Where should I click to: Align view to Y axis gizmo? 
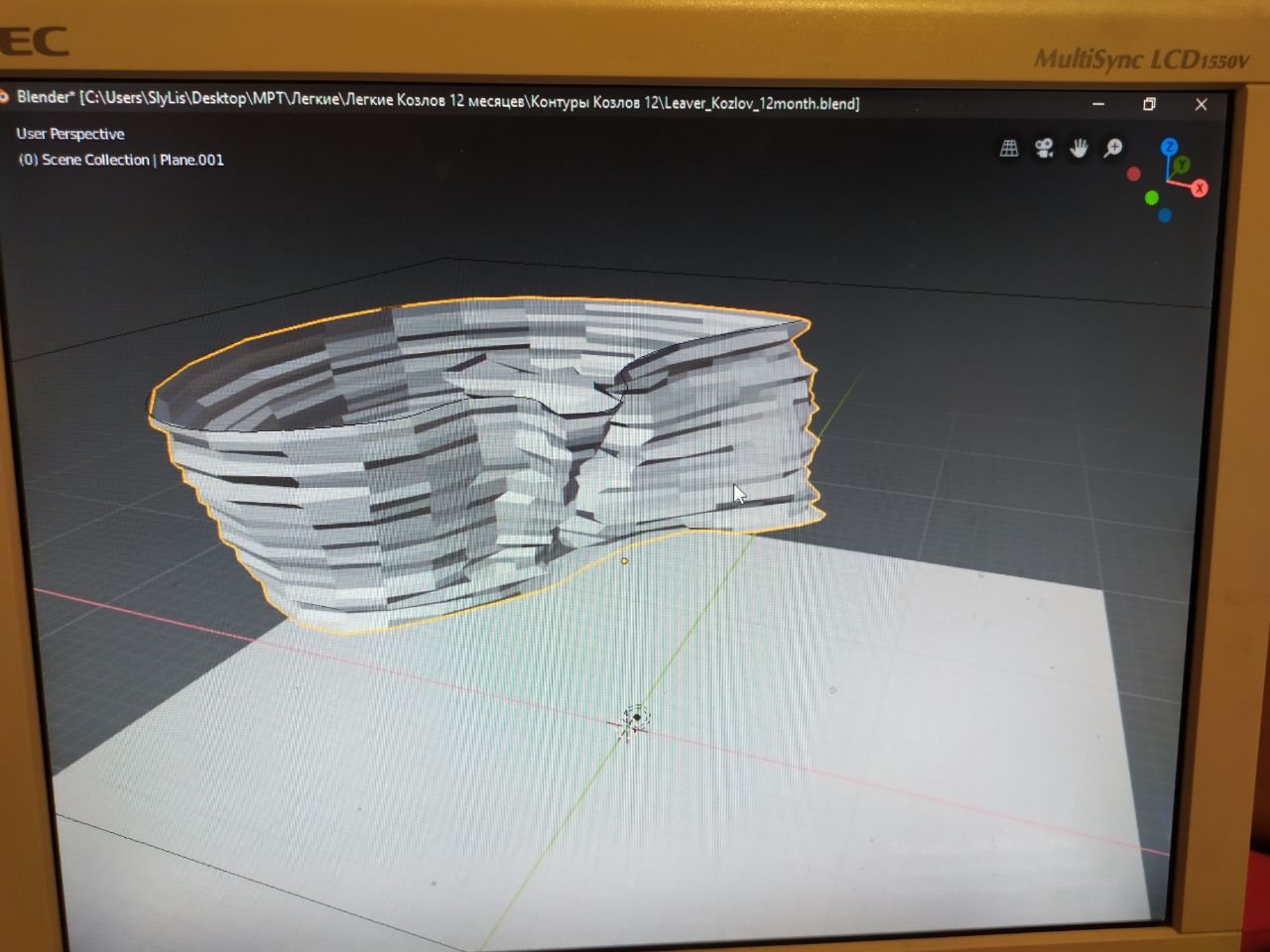coord(1182,165)
